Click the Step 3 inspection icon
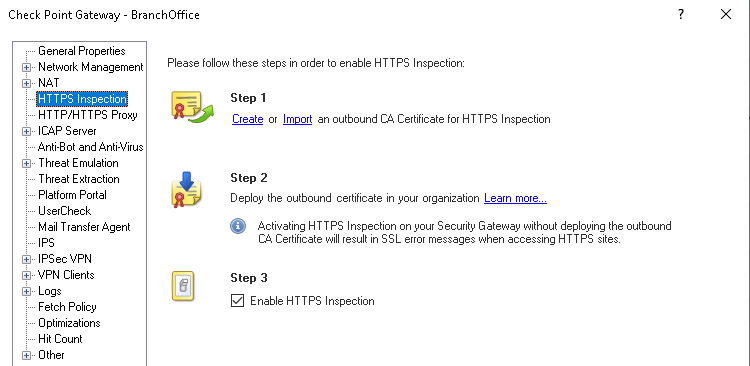Viewport: 750px width, 366px height. [x=183, y=287]
